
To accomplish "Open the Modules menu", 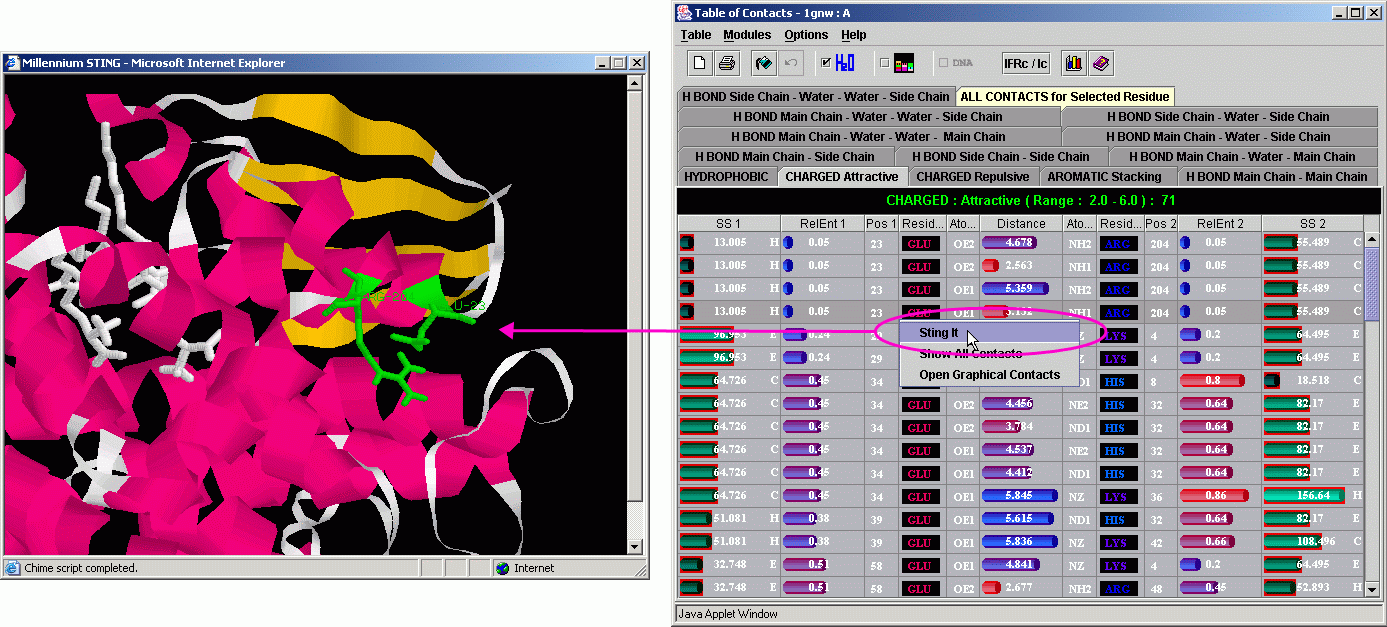I will pos(747,35).
